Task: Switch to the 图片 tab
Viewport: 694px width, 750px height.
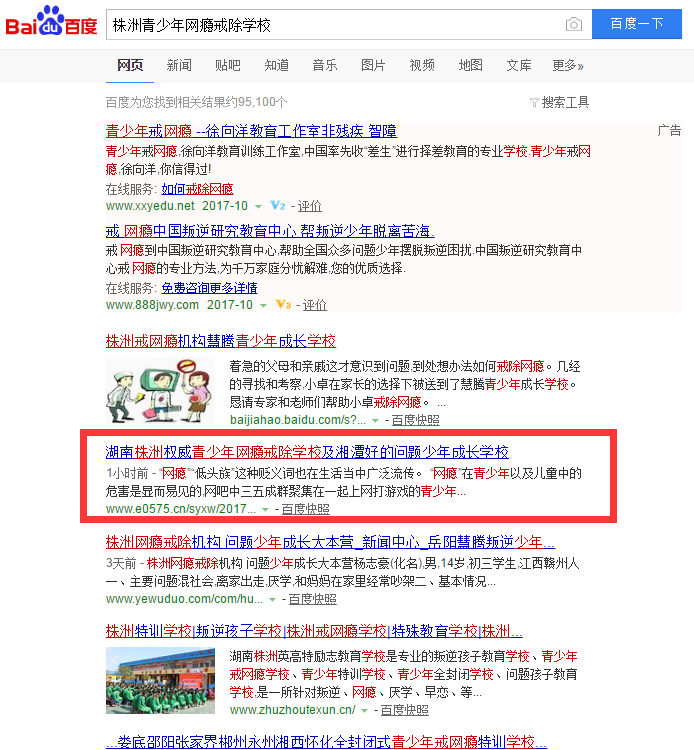Action: [373, 65]
